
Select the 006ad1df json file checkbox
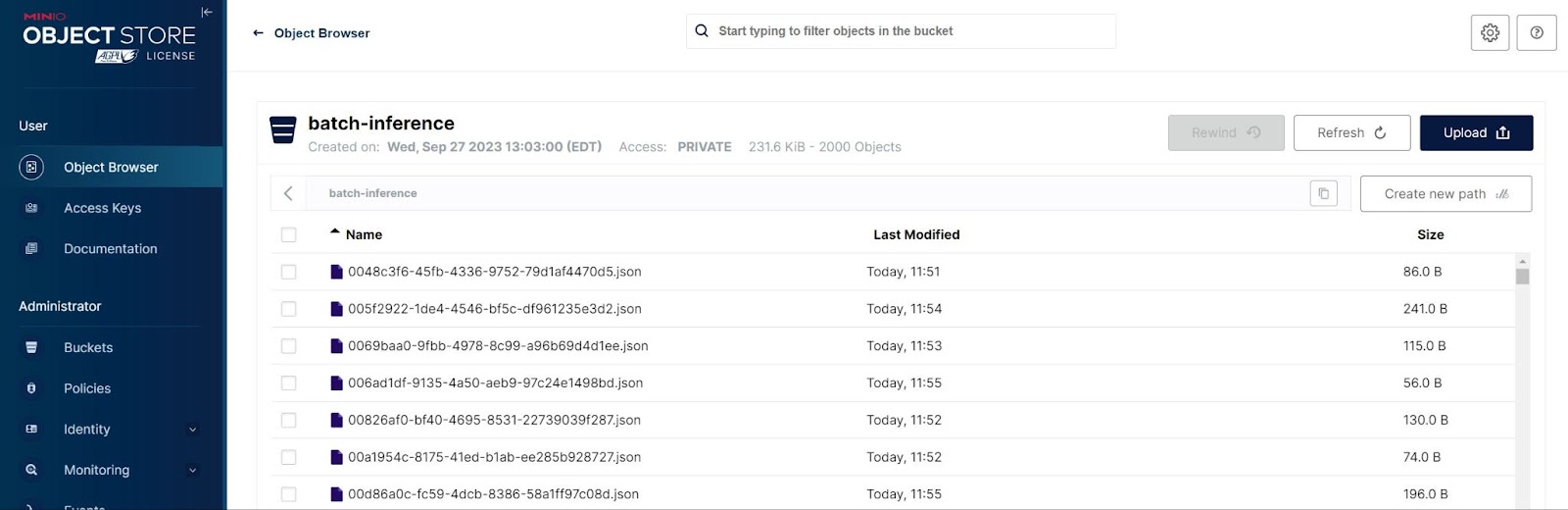[x=288, y=383]
